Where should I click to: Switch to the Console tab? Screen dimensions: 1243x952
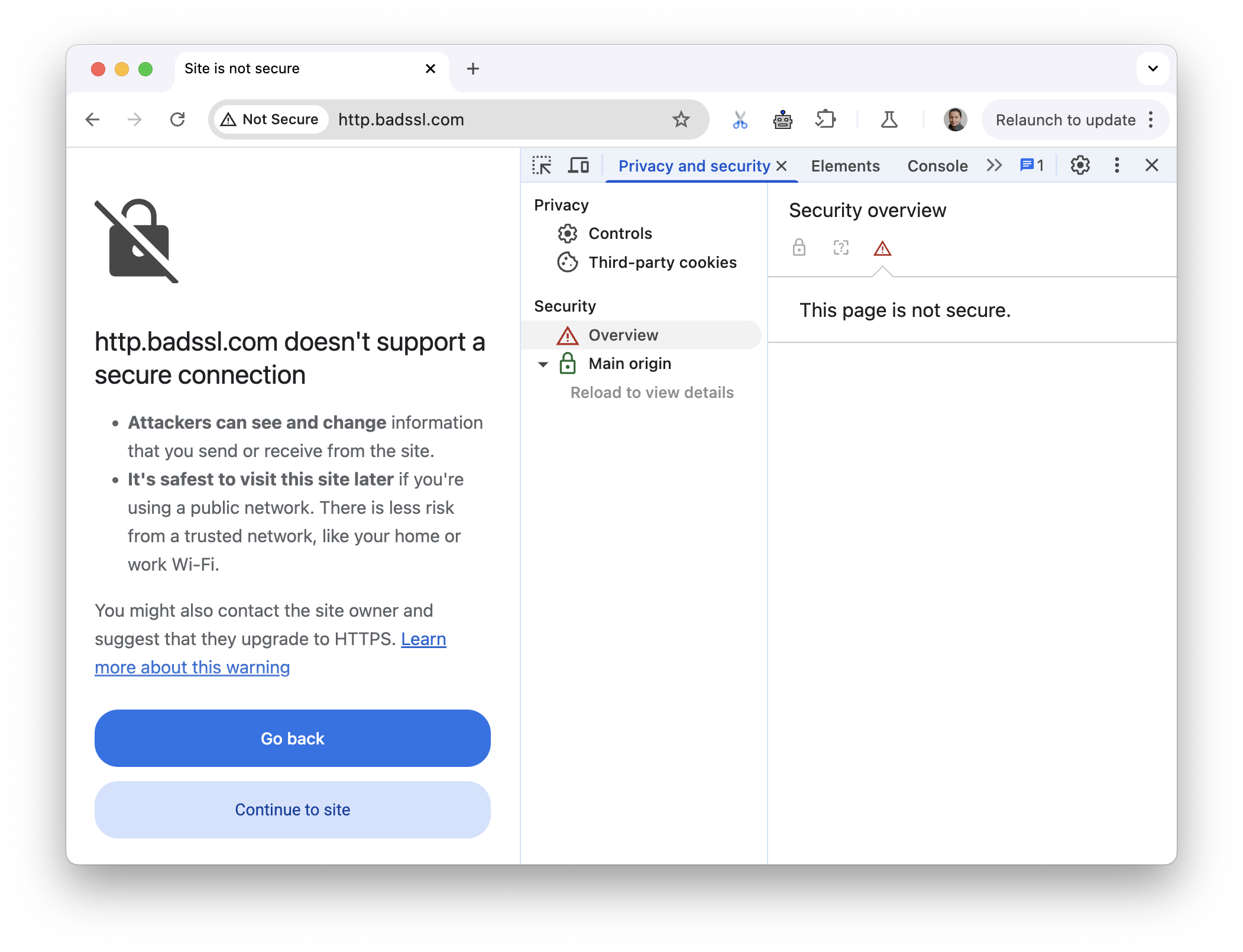pyautogui.click(x=937, y=164)
